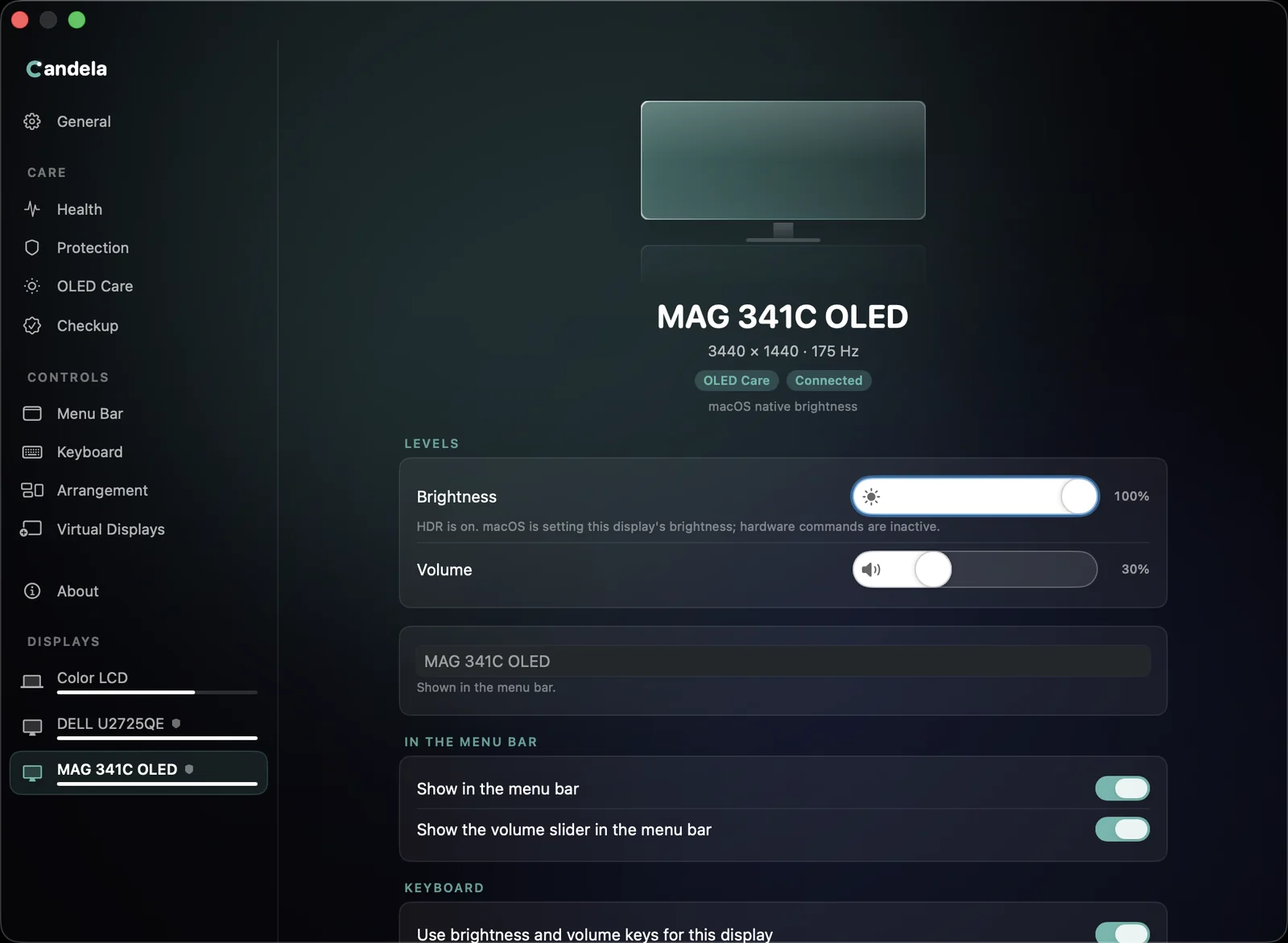Select the Color LCD display
The height and width of the screenshot is (943, 1288).
(138, 681)
